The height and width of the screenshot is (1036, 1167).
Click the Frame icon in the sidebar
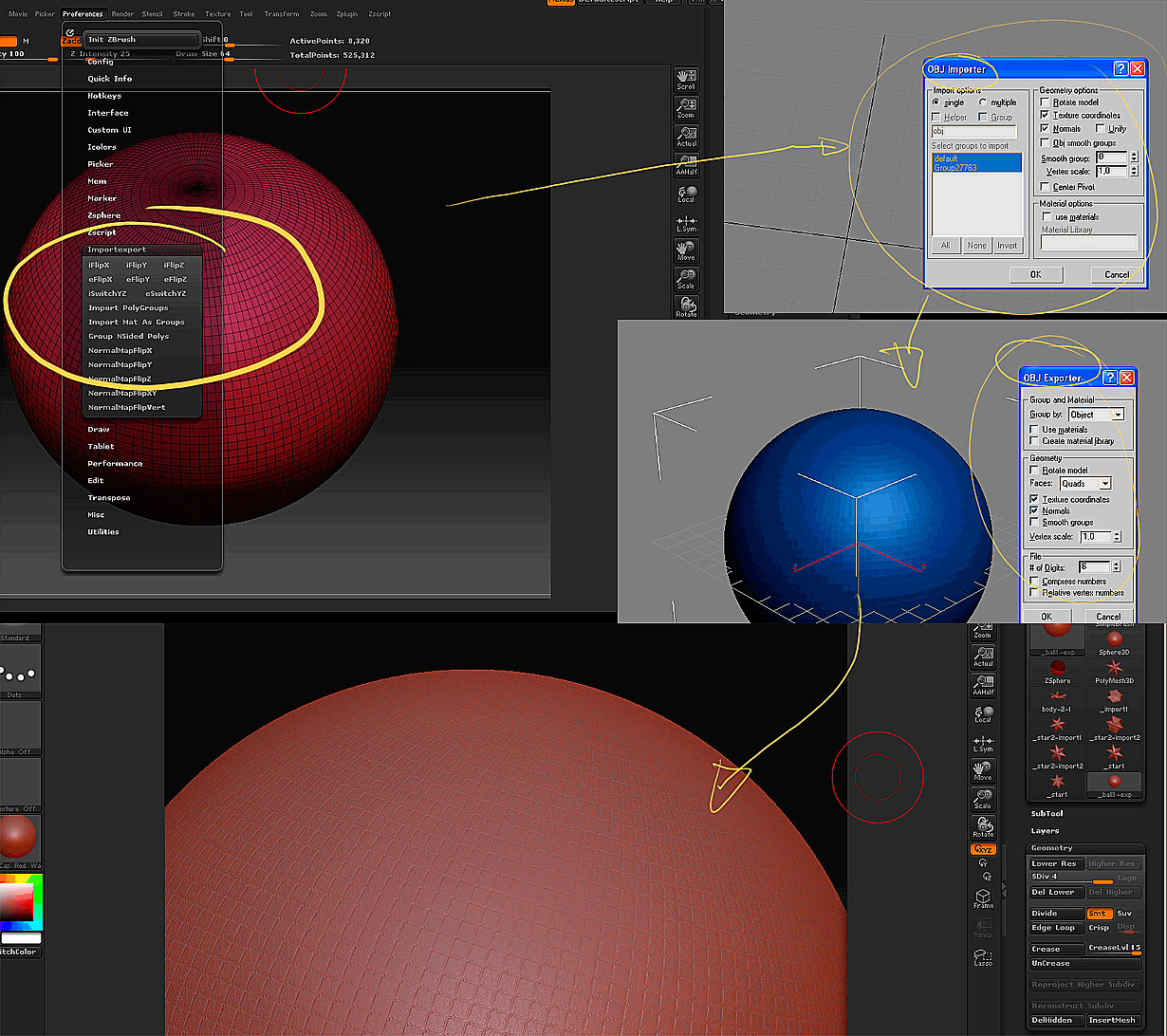[x=983, y=895]
